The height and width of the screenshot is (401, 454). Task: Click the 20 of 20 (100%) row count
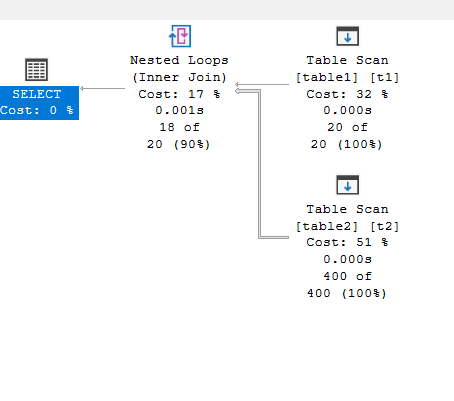click(x=347, y=136)
